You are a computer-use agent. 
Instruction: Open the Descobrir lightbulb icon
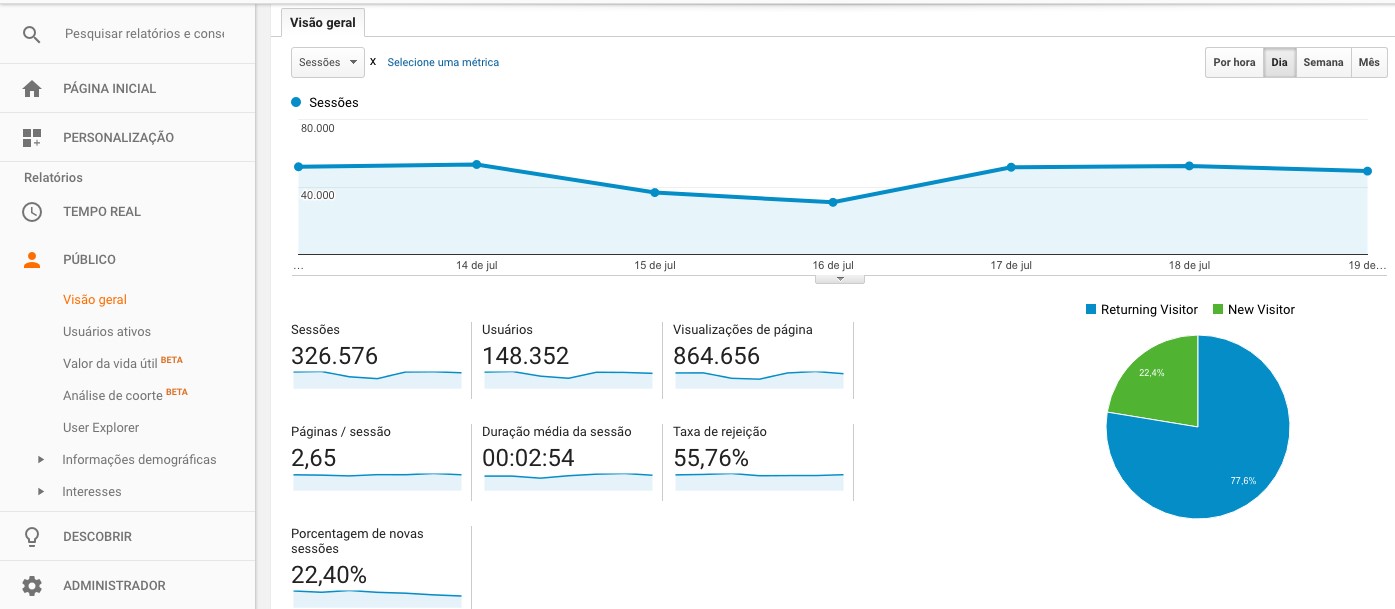31,536
